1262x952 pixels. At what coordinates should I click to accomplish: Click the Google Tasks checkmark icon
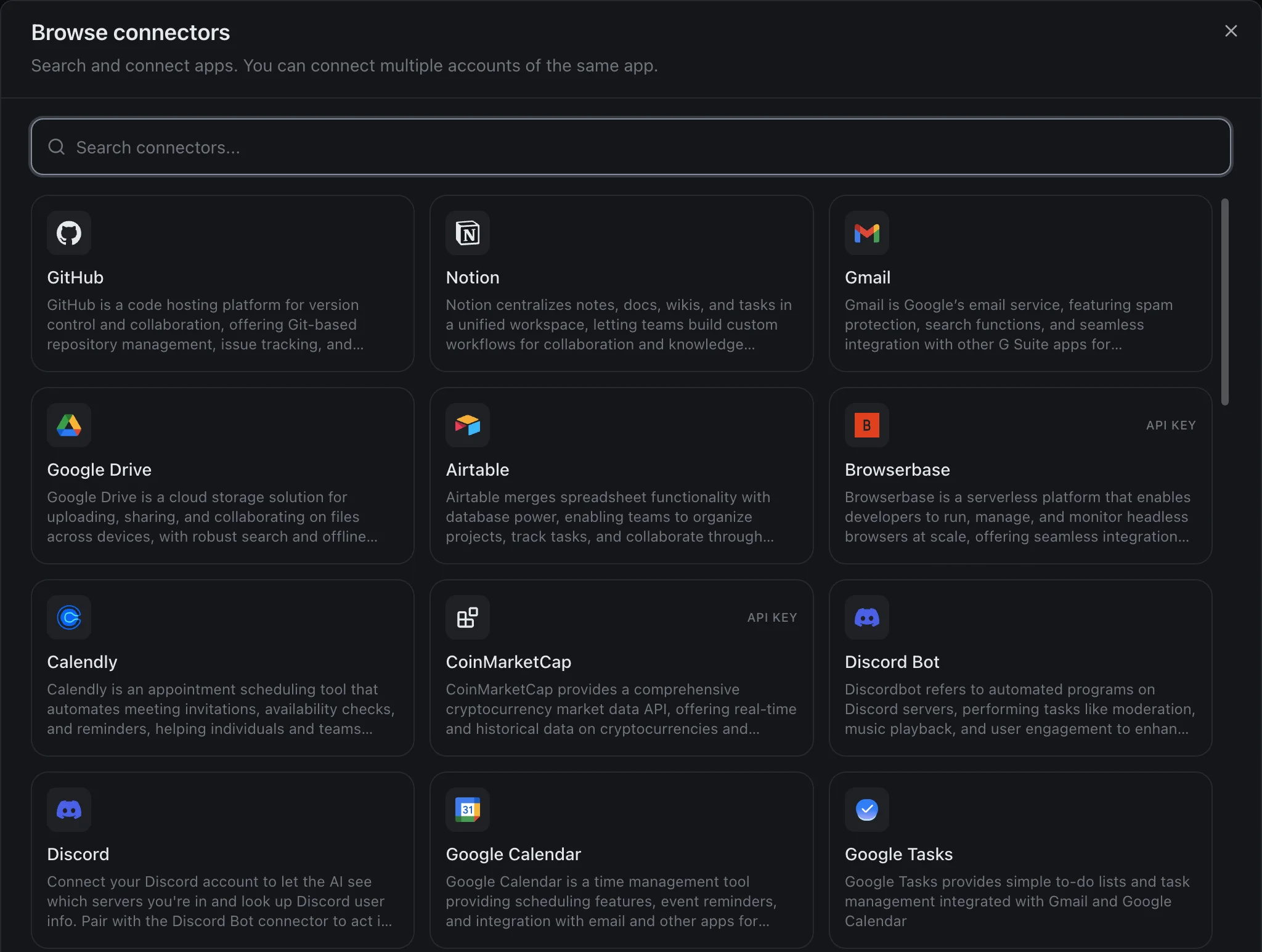(x=867, y=810)
